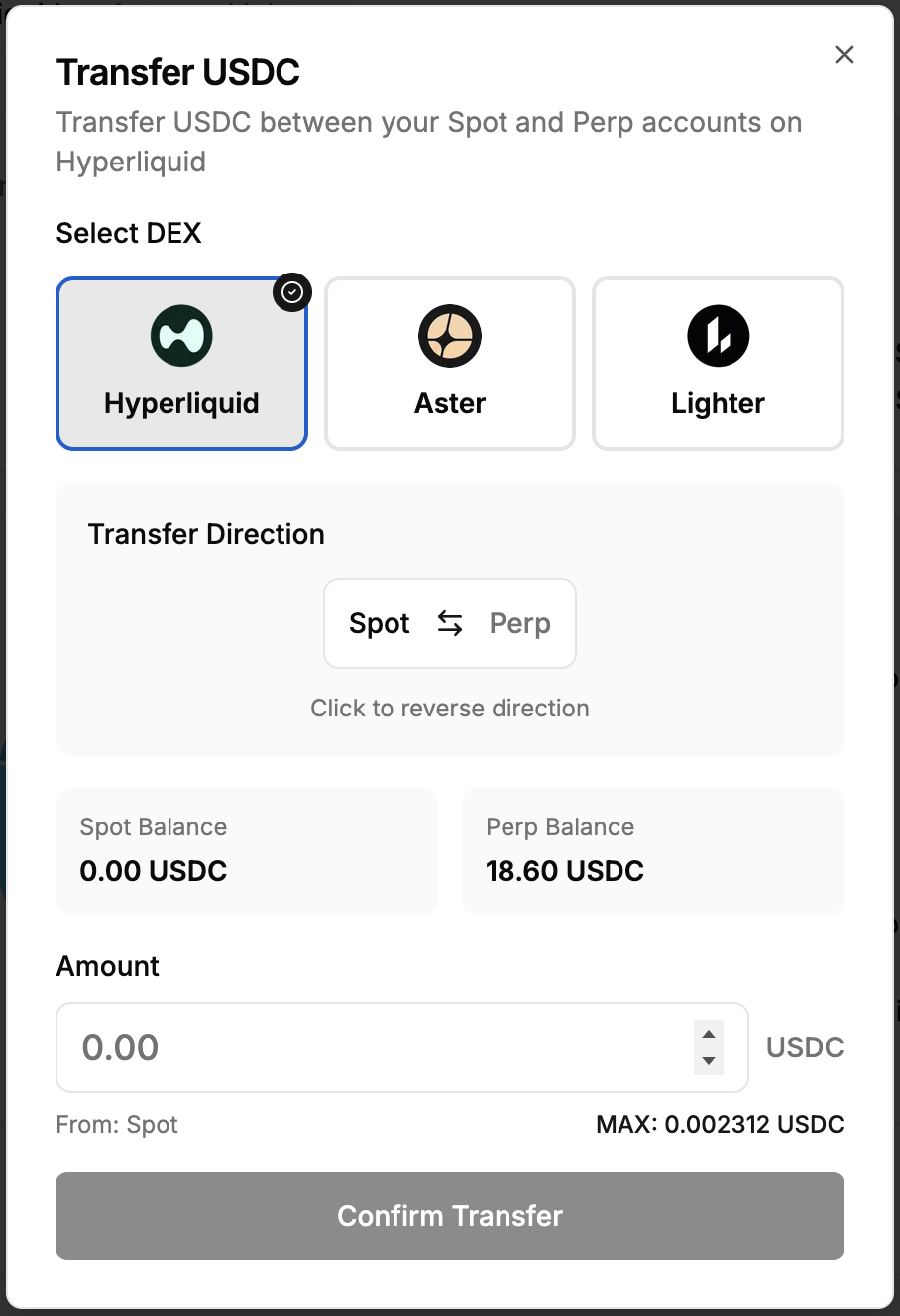
Task: Click the USDC unit label beside amount
Action: [805, 1047]
